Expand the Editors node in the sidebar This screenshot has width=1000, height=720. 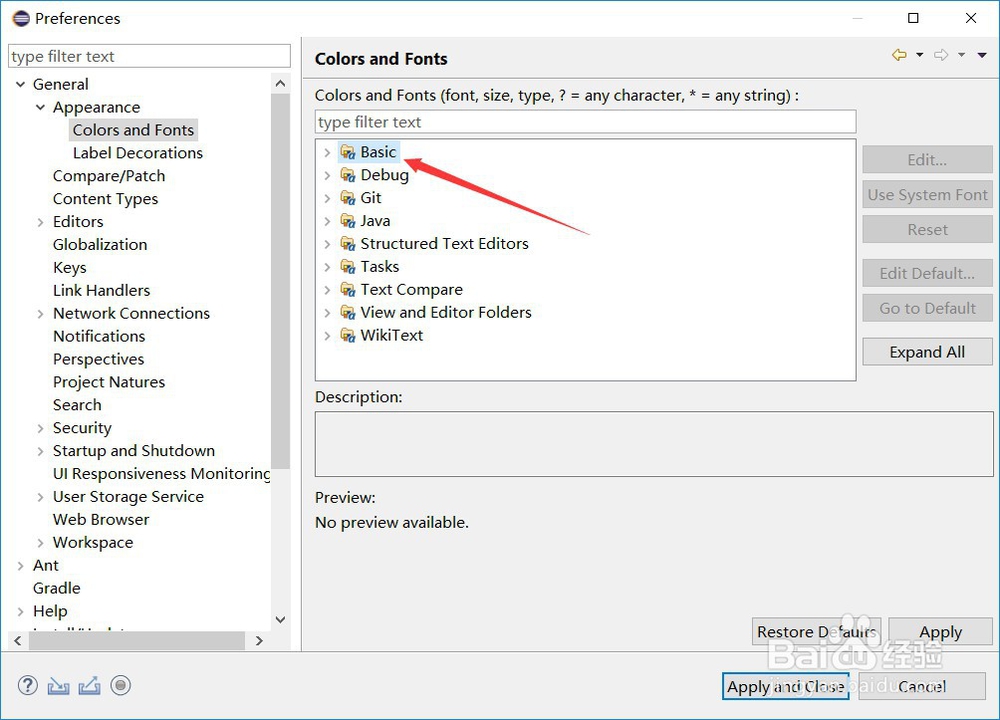click(40, 222)
